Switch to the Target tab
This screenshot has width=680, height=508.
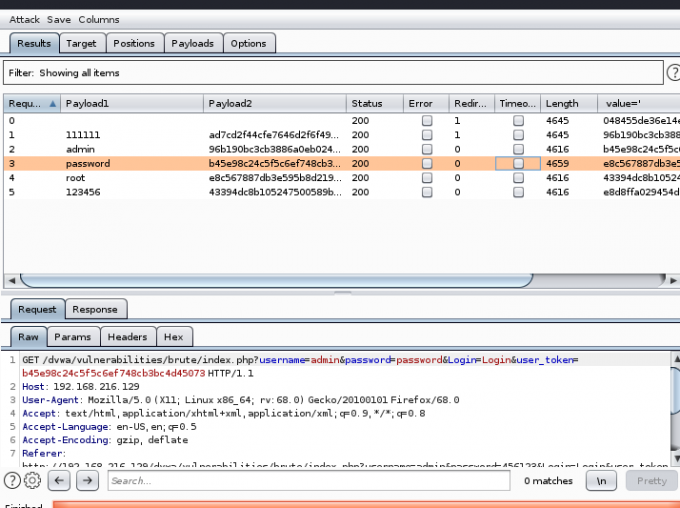(82, 43)
